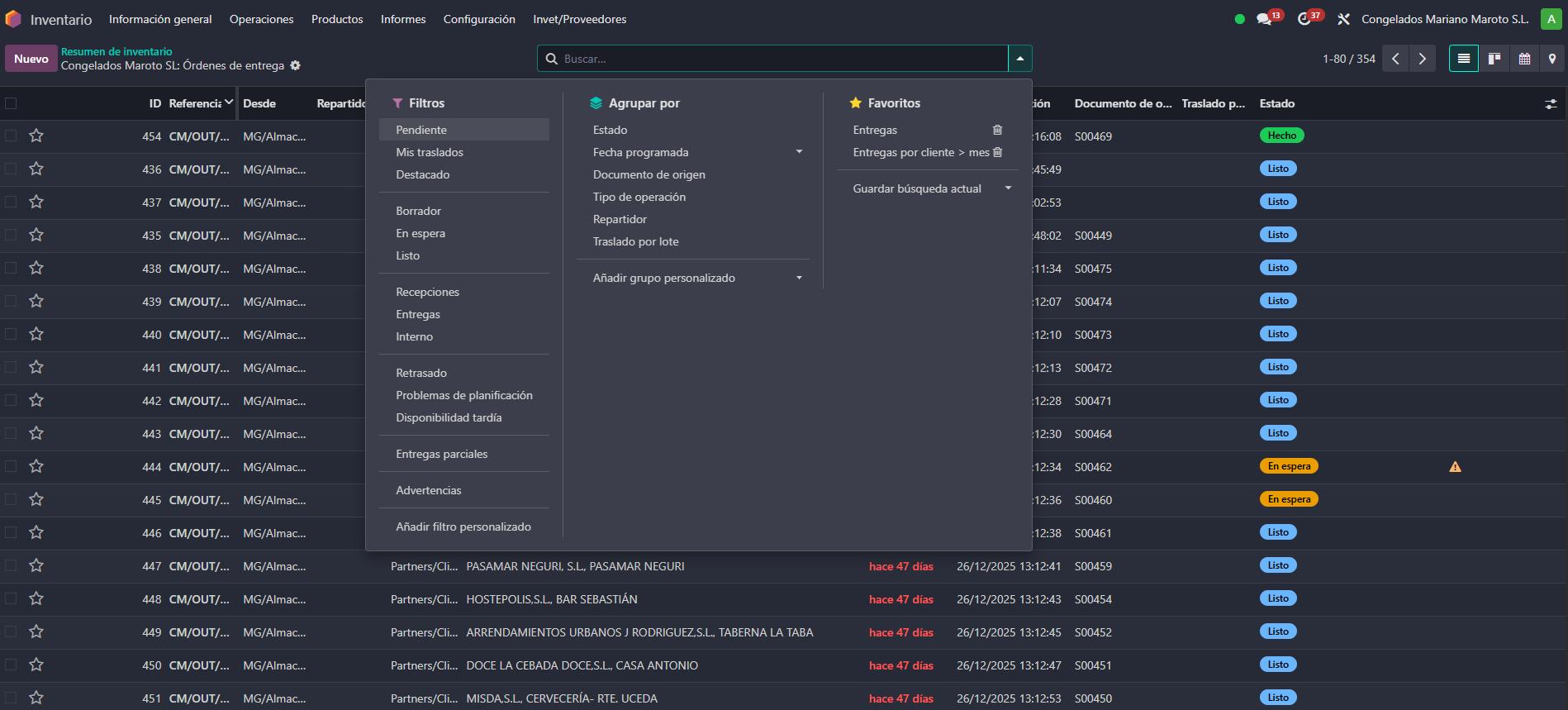Select the Pendiente filter

point(421,130)
